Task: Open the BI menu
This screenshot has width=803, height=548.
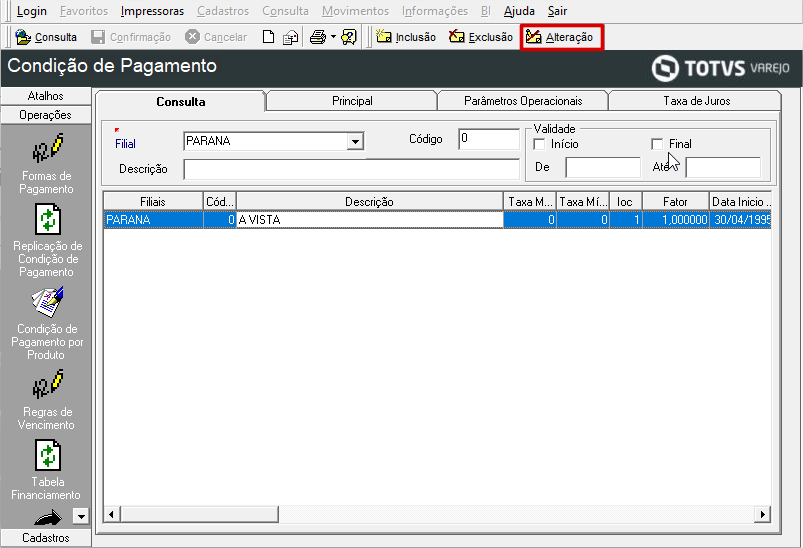Action: [x=485, y=11]
